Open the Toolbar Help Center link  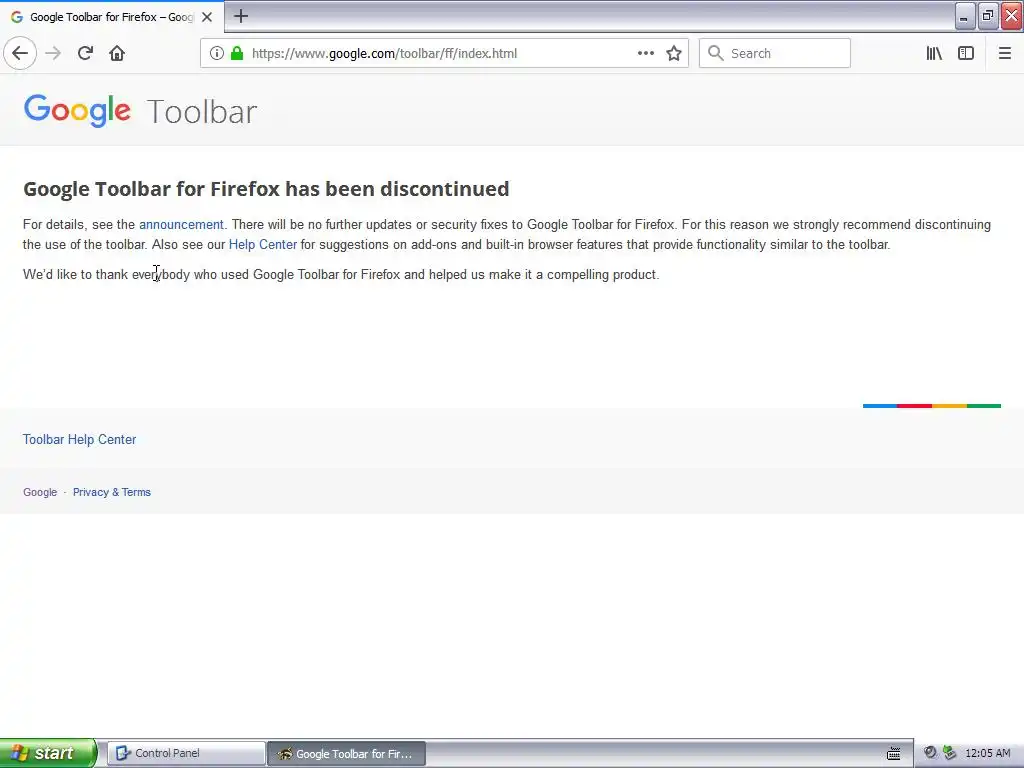[x=80, y=440]
